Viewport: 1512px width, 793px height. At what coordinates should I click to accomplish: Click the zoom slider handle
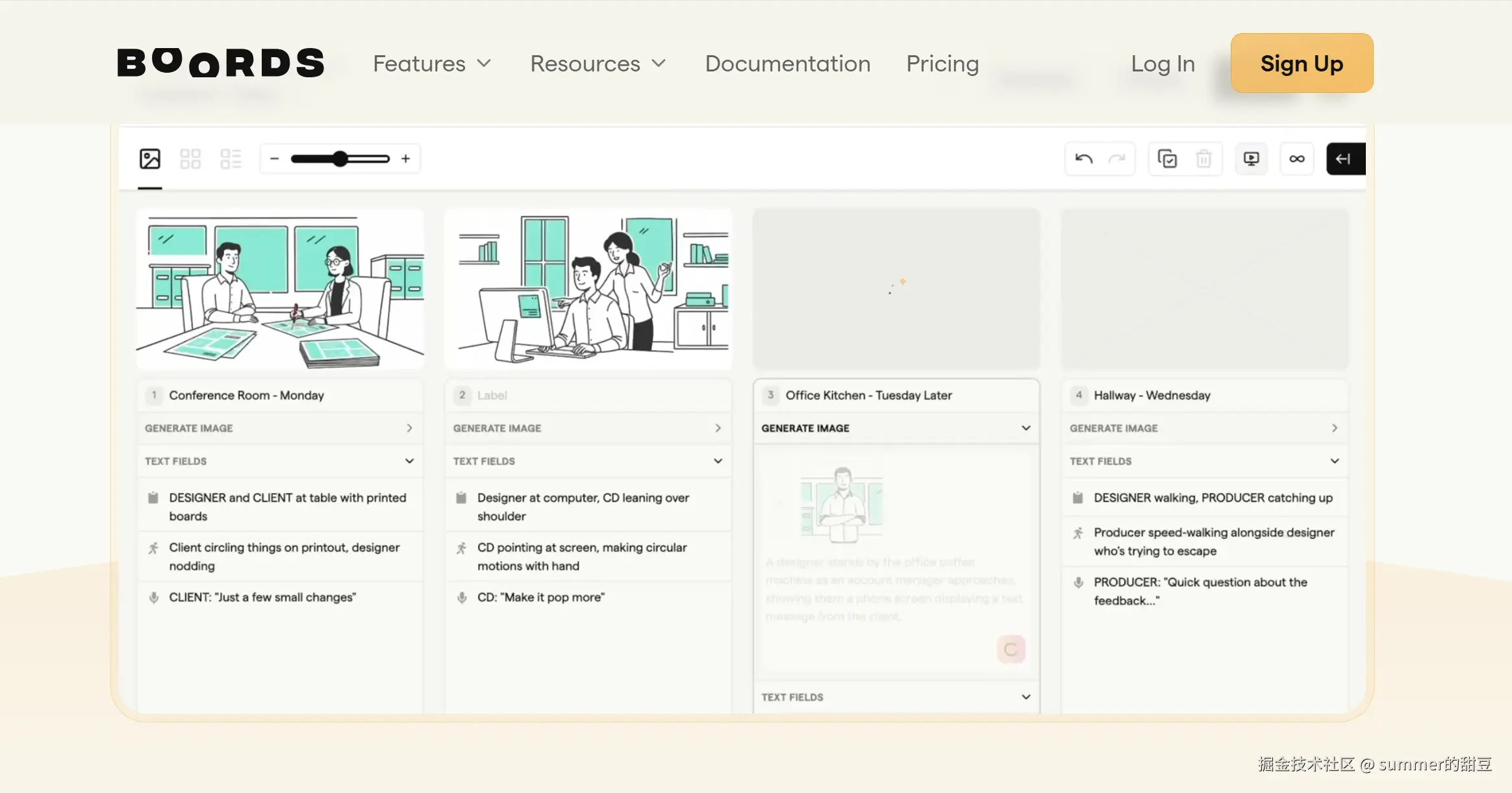(x=340, y=158)
